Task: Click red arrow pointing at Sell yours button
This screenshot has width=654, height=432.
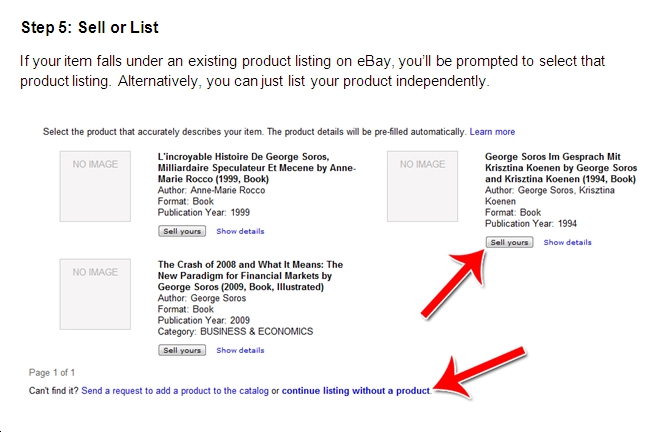Action: coord(454,284)
